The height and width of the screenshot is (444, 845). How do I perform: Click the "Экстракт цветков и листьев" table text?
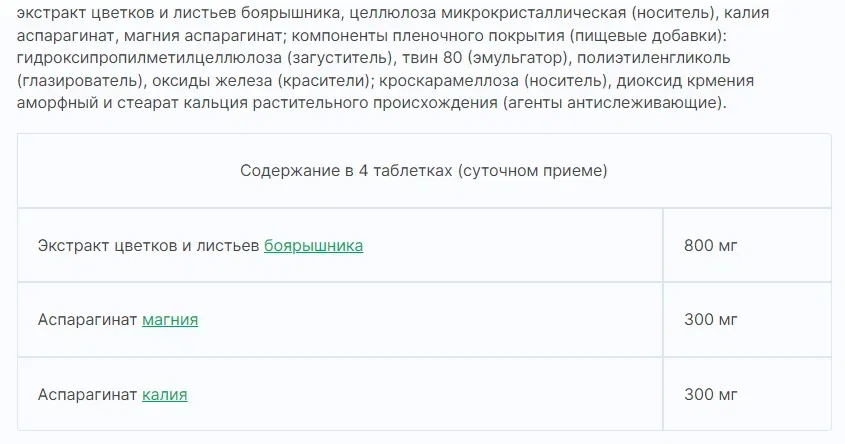point(148,245)
